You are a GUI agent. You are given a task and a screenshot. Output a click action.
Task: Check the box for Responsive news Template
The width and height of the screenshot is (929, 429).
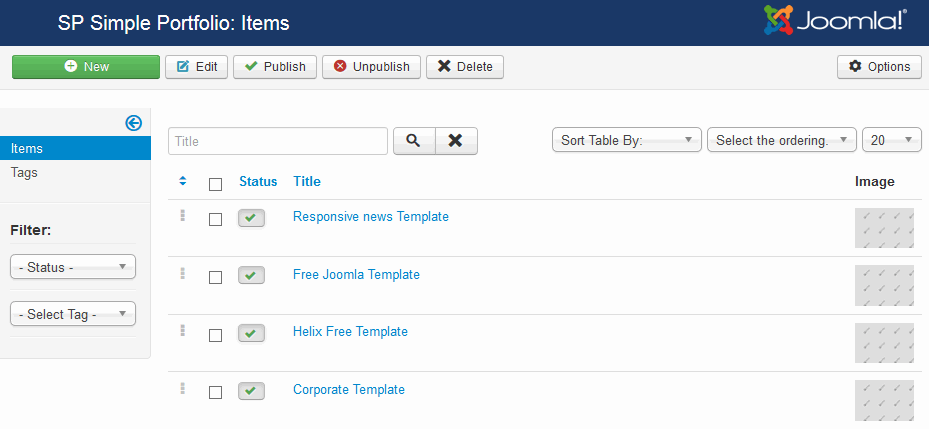(x=215, y=219)
